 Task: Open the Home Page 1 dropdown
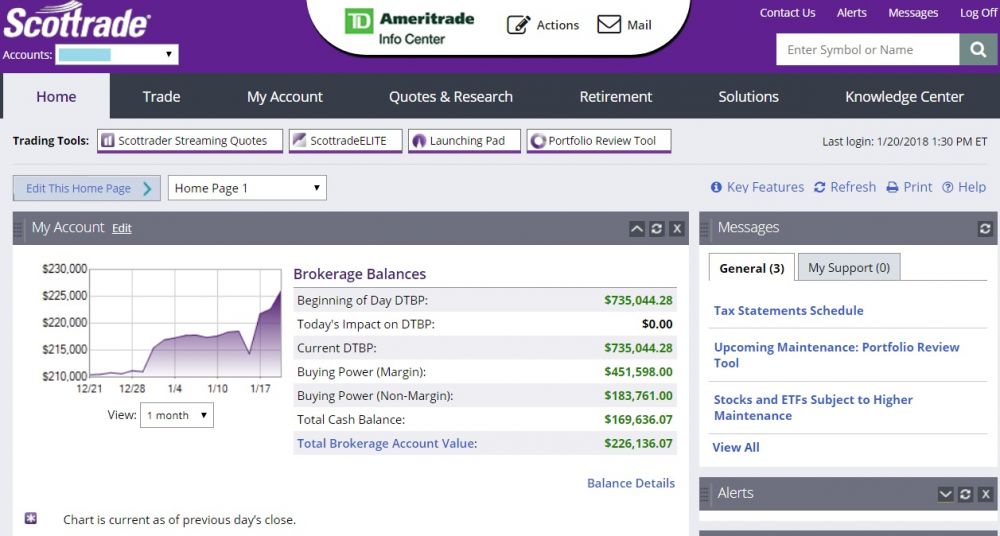247,188
